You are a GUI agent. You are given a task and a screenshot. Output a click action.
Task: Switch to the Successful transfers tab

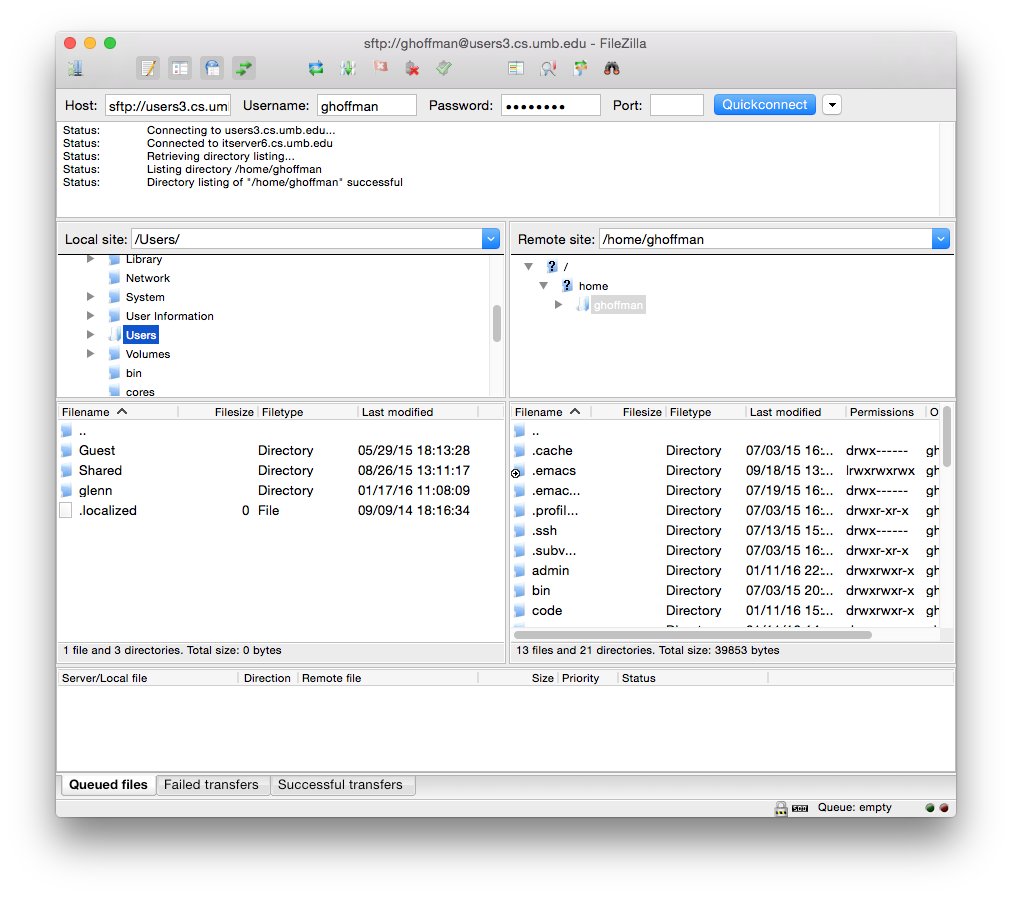[x=340, y=785]
